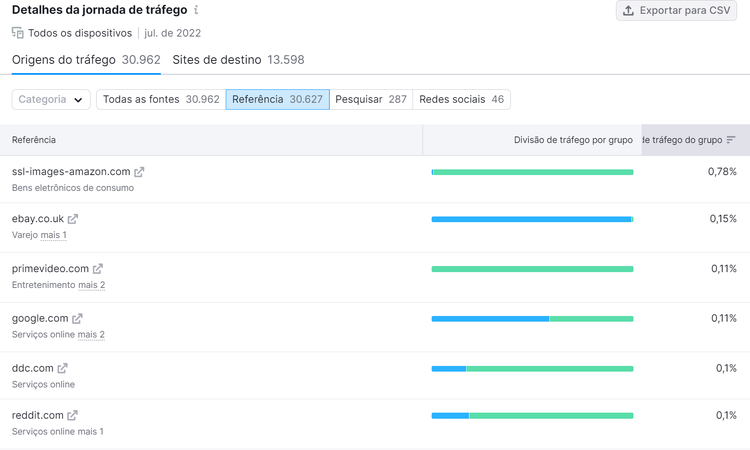Click the primevideo.com domain name

50,269
